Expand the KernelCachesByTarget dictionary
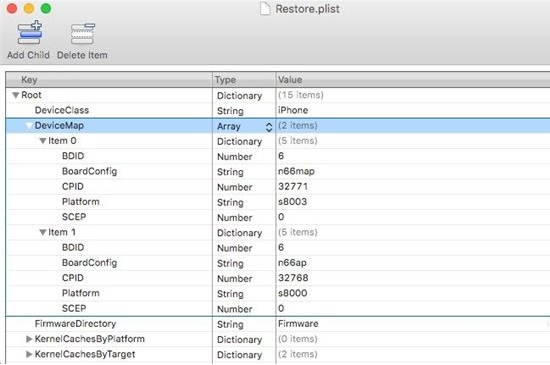 pyautogui.click(x=29, y=354)
